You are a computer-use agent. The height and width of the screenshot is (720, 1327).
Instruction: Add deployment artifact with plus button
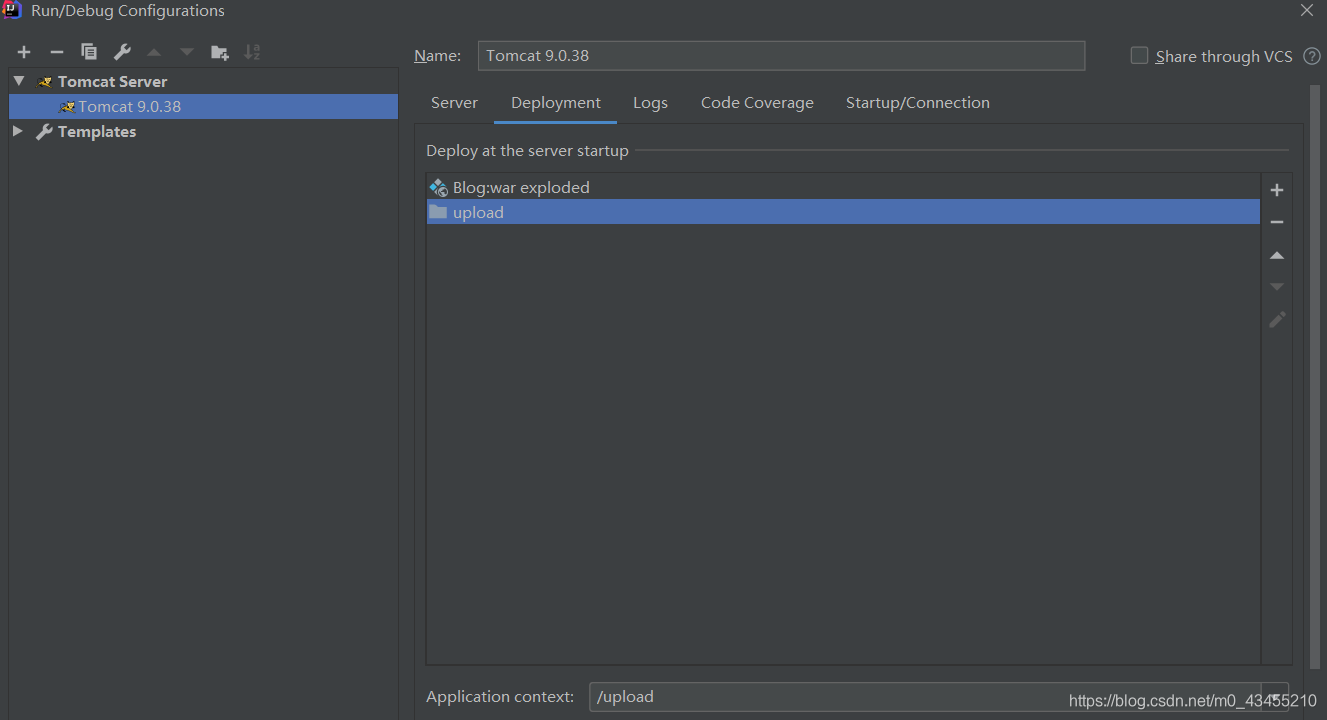pyautogui.click(x=1277, y=190)
